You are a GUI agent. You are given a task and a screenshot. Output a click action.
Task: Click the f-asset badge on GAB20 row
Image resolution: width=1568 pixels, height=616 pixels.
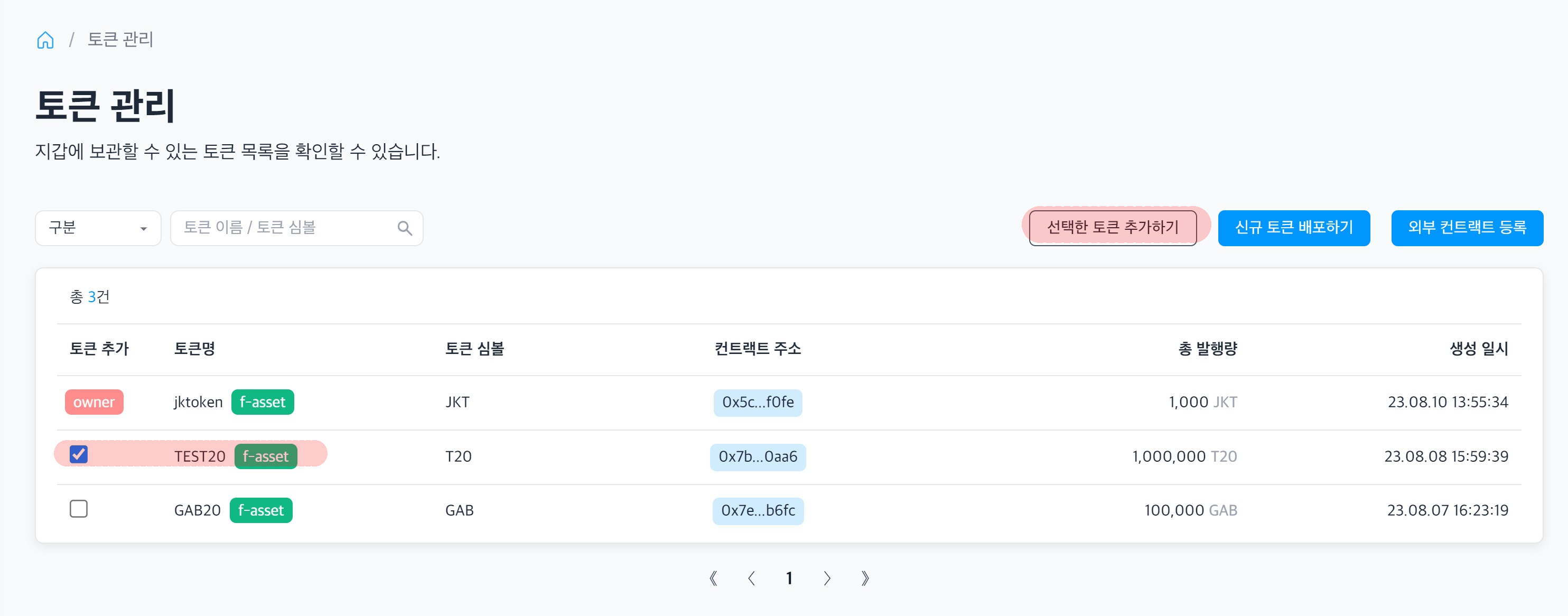click(262, 510)
